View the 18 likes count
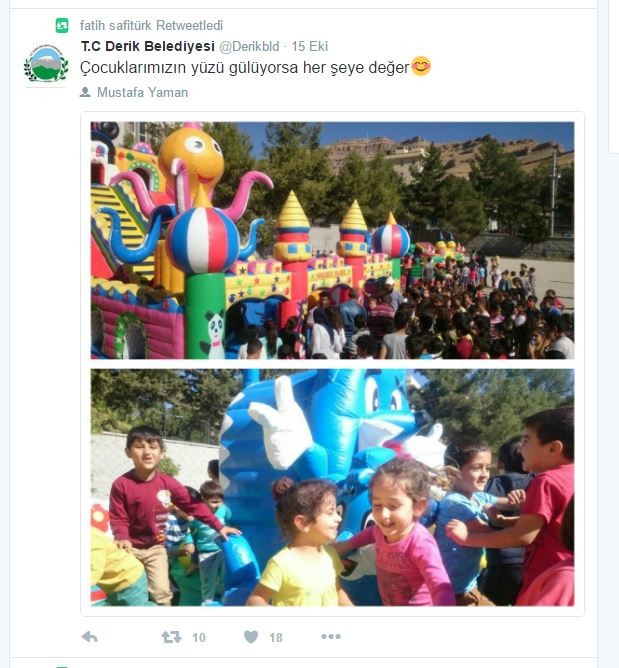Screen dimensions: 619x668 [x=276, y=638]
